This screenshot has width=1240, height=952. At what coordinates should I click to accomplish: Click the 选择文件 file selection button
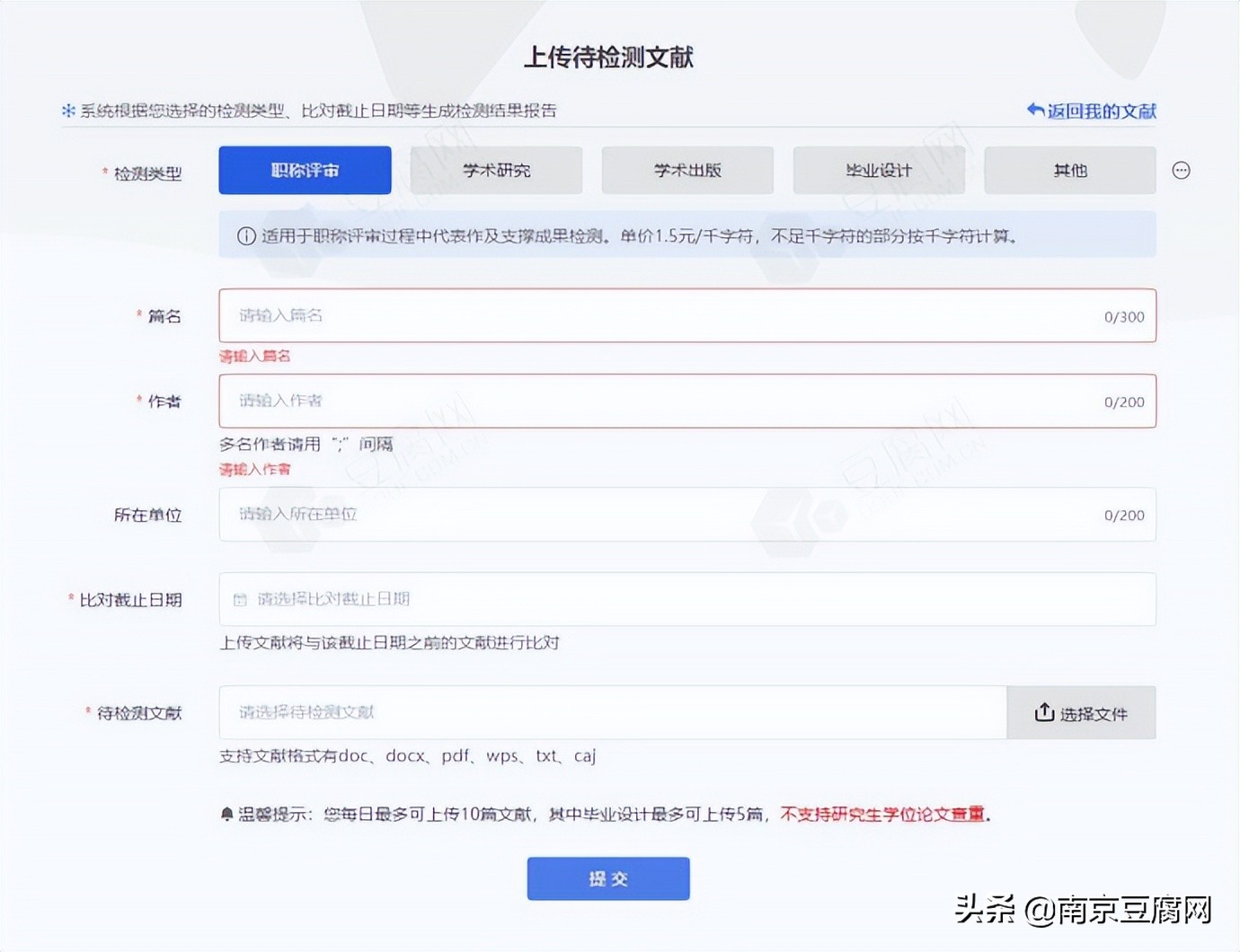pyautogui.click(x=1081, y=712)
